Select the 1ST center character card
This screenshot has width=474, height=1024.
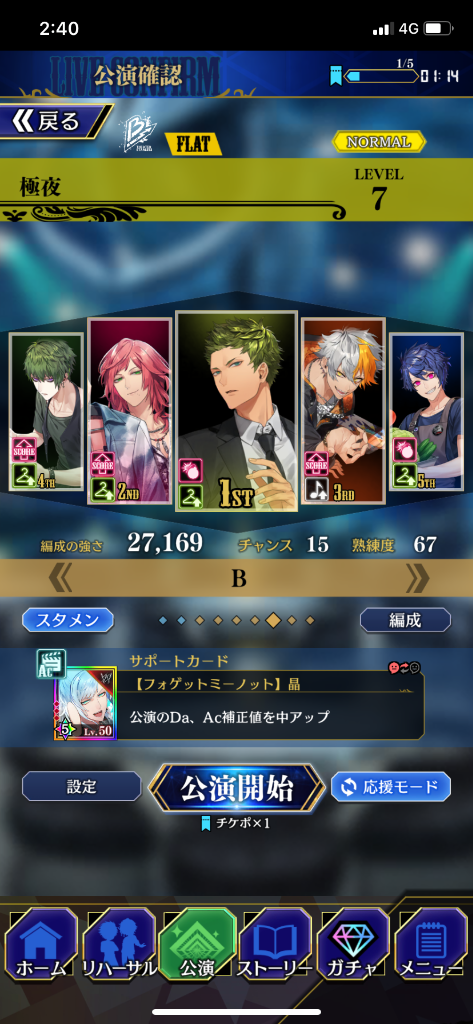tap(237, 411)
